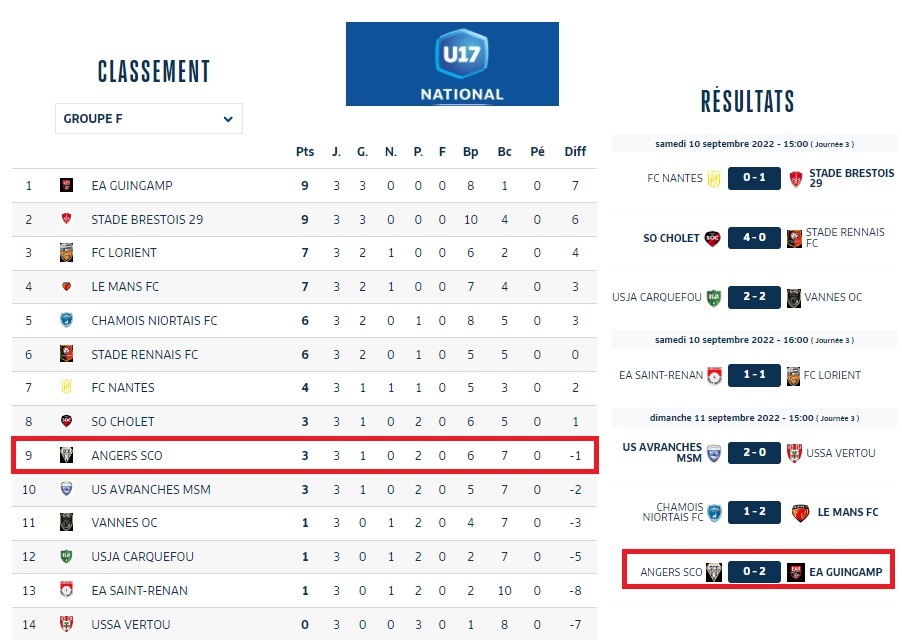The height and width of the screenshot is (640, 902).
Task: Click the Stade Brestois 29 crest in the standings
Action: [x=66, y=219]
